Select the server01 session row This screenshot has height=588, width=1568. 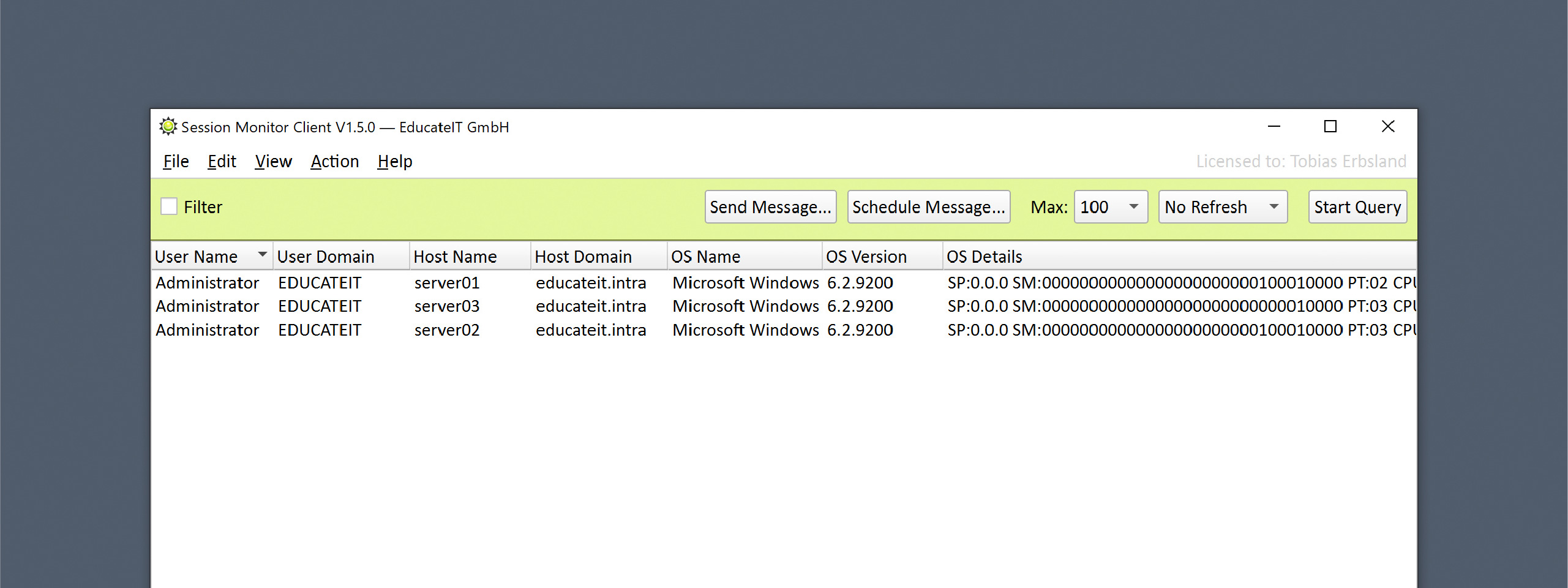pos(447,282)
